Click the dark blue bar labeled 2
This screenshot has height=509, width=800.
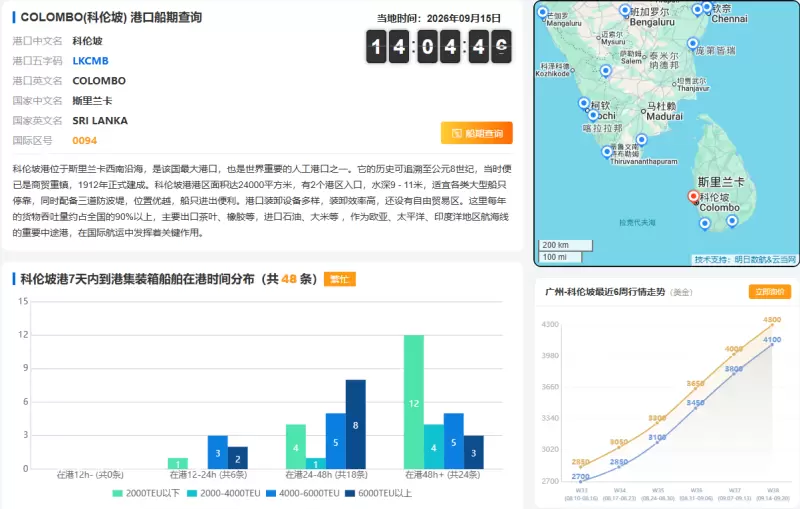(238, 457)
